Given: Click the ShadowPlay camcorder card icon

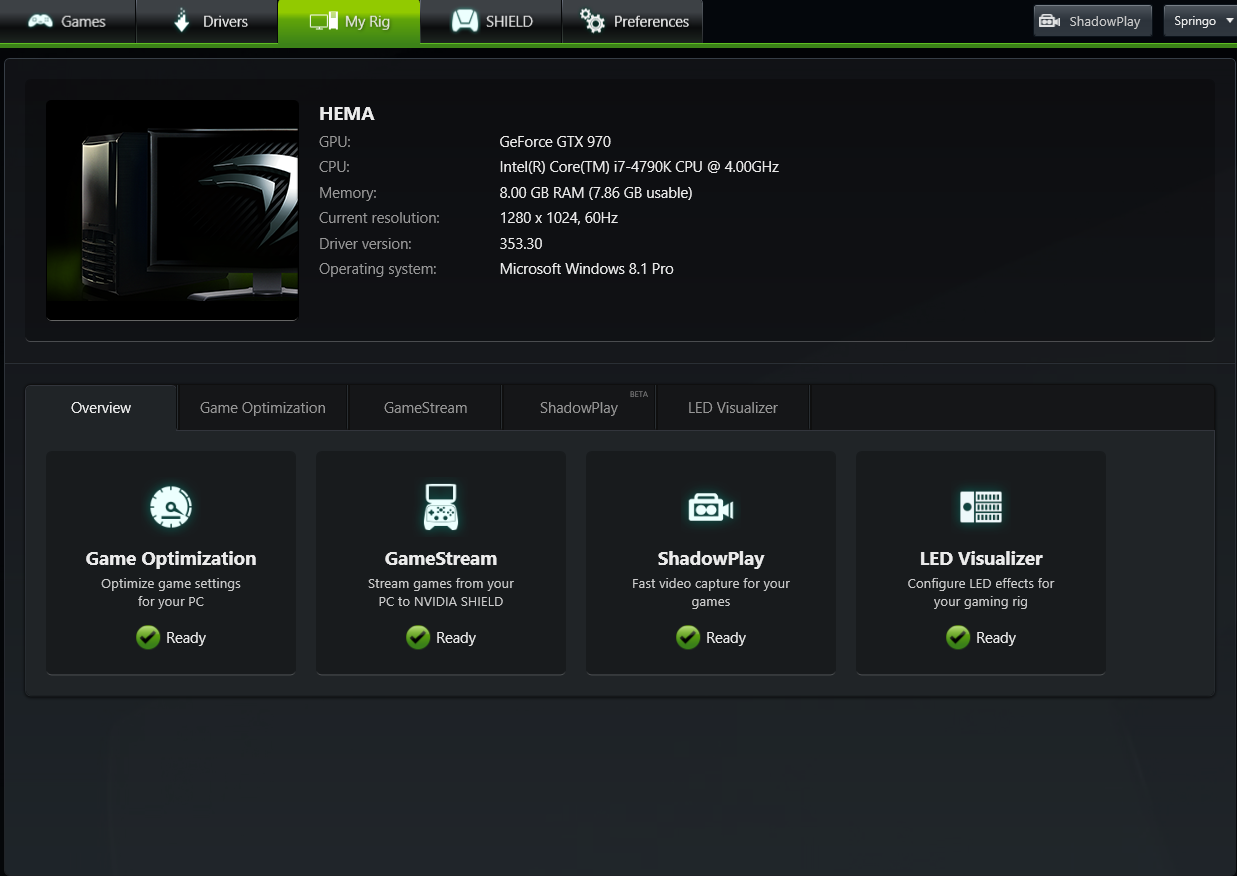Looking at the screenshot, I should tap(711, 507).
